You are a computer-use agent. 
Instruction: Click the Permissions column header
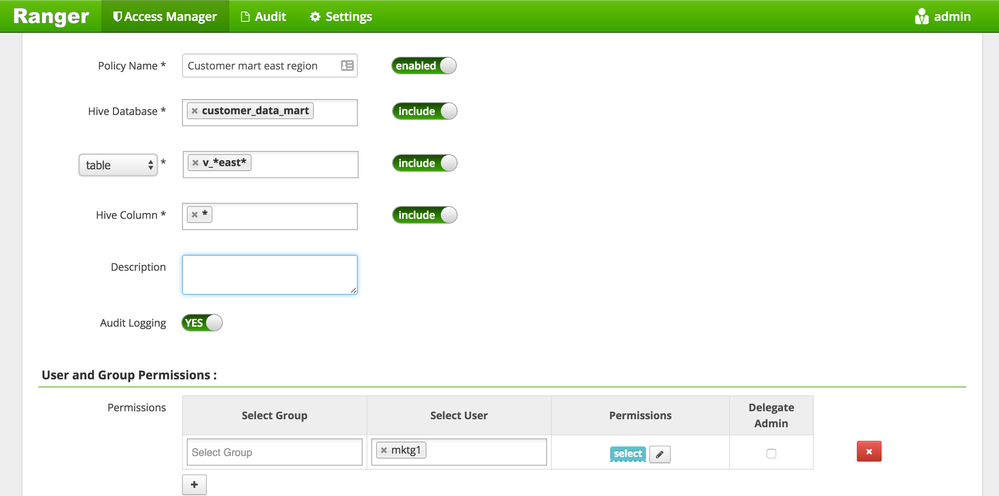640,415
